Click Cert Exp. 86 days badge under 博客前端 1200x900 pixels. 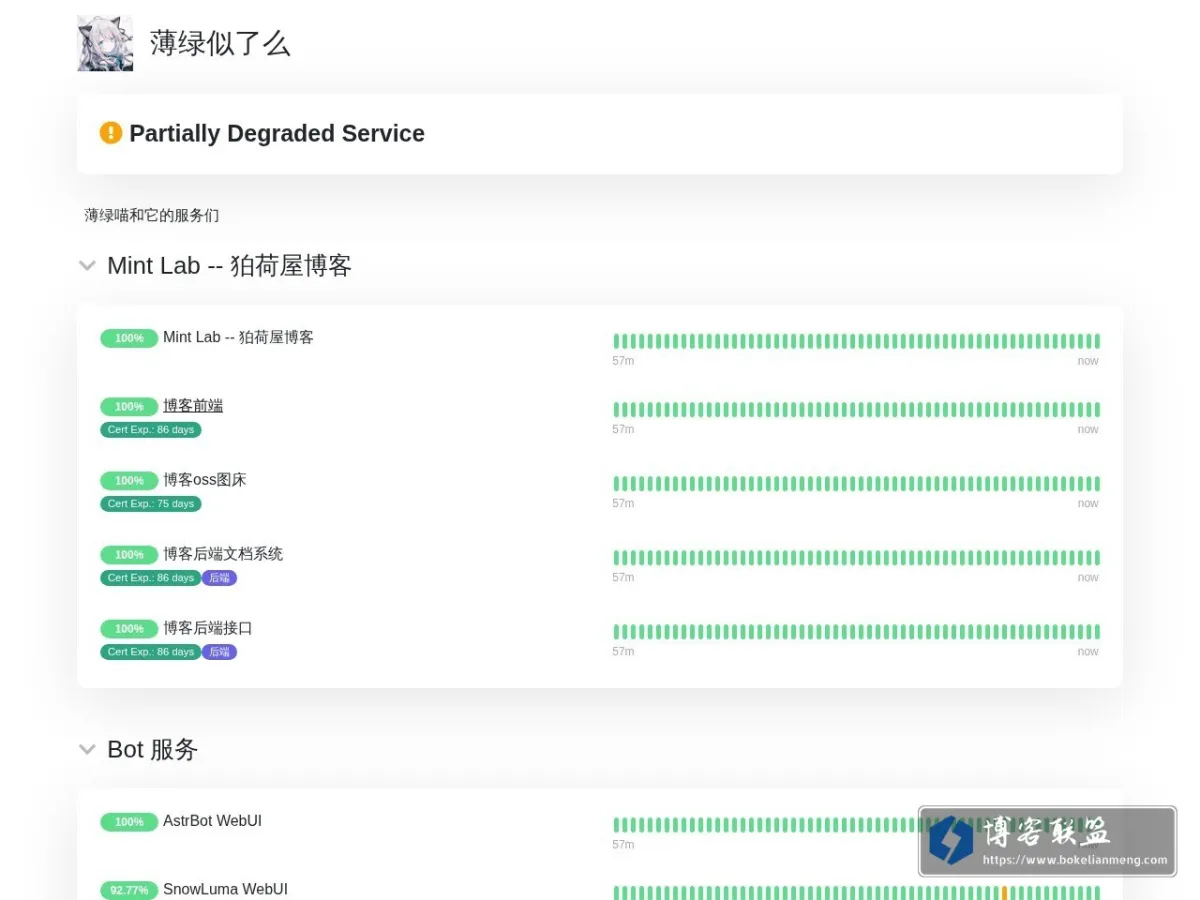[x=151, y=430]
